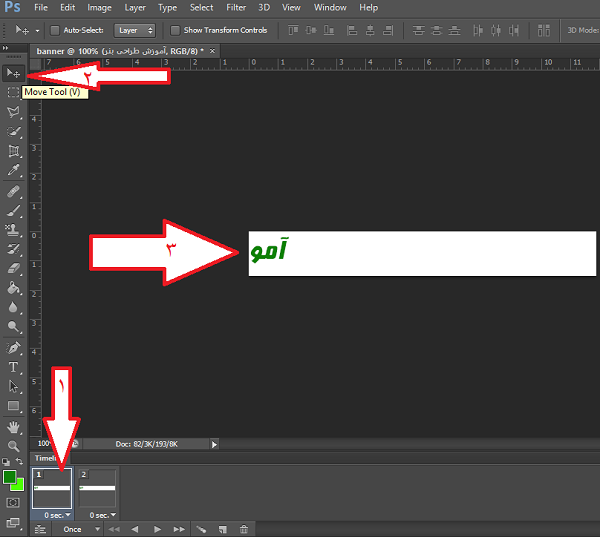Open the Layer menu
Screen dimensions: 600x537
(x=134, y=7)
